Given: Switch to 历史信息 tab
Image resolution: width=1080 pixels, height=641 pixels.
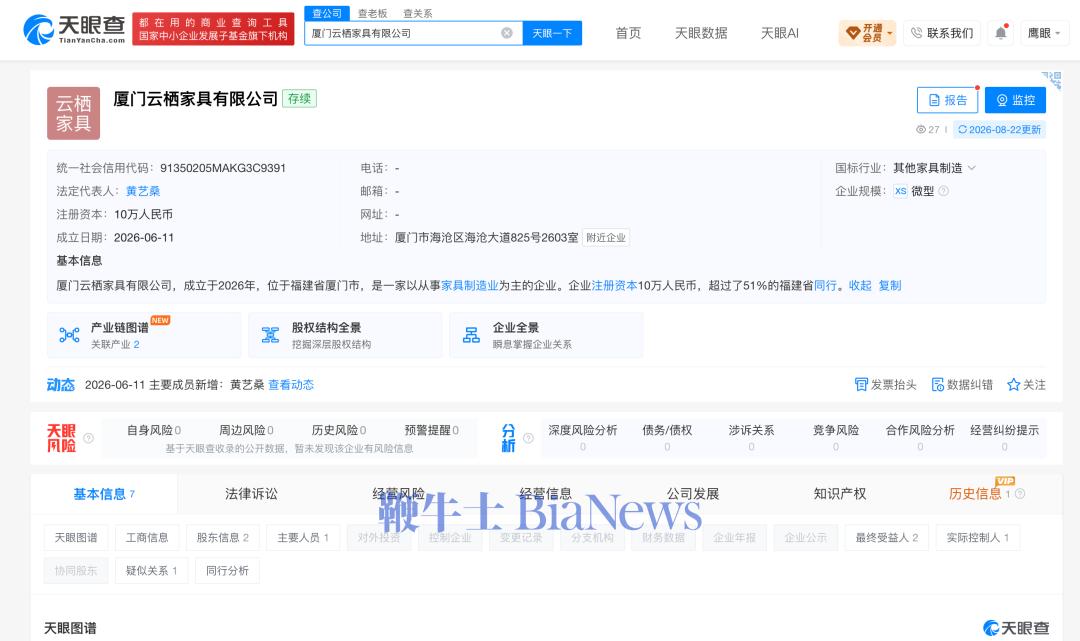Looking at the screenshot, I should 975,494.
